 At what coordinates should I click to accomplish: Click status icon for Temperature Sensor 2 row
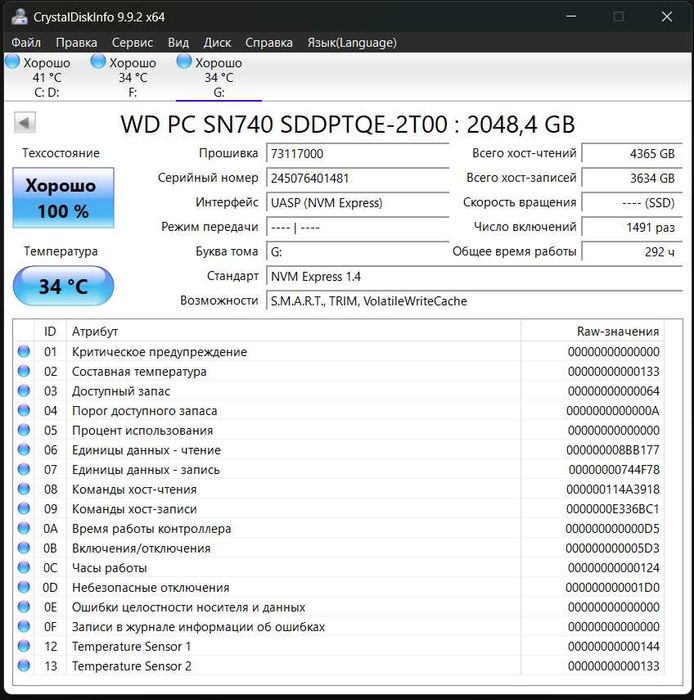pos(24,666)
